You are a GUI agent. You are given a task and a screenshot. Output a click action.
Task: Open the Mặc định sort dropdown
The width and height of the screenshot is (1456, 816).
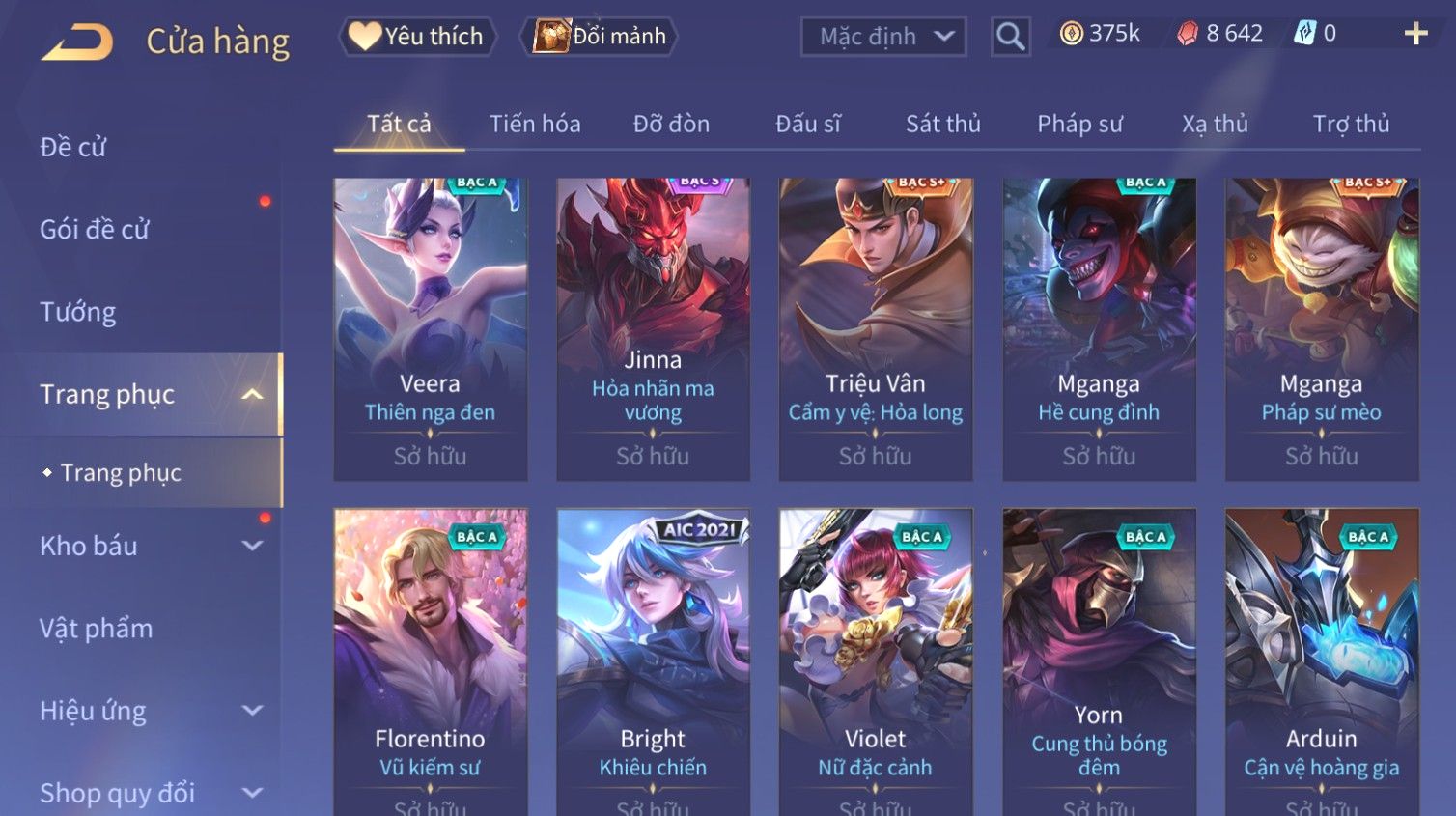coord(883,37)
